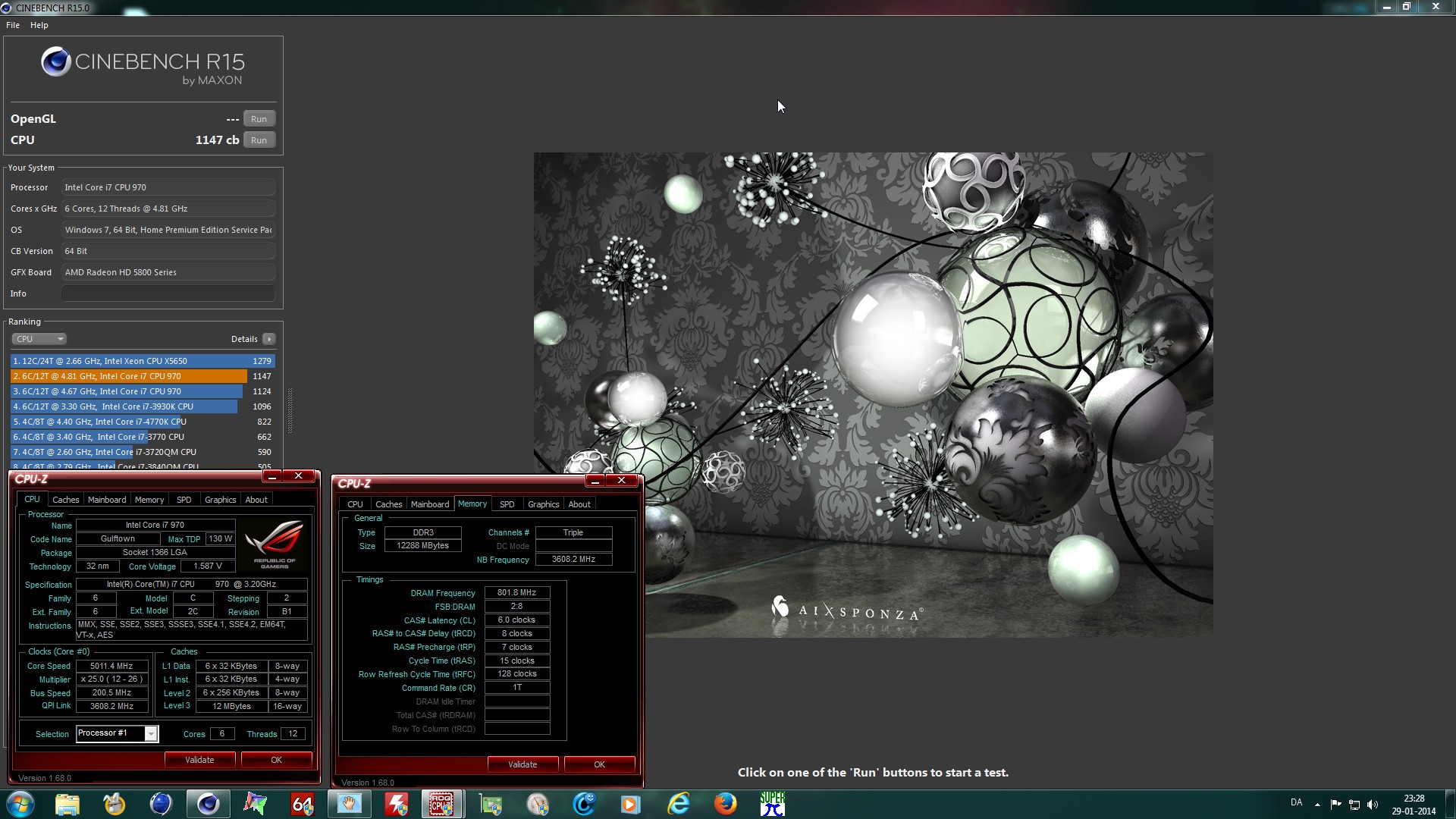Screen dimensions: 1456x819
Task: Open Mainboard tab in left CPU-Z
Action: [x=107, y=500]
